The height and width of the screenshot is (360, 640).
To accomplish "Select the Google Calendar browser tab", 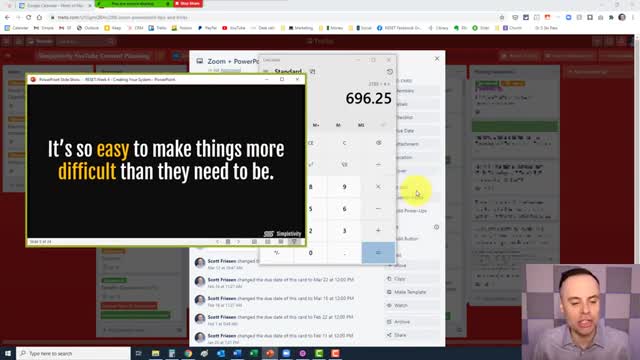I will (x=55, y=5).
